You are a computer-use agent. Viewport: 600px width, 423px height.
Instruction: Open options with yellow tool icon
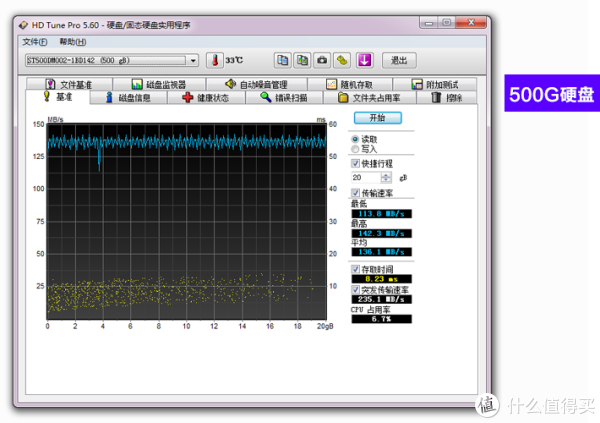pos(342,60)
